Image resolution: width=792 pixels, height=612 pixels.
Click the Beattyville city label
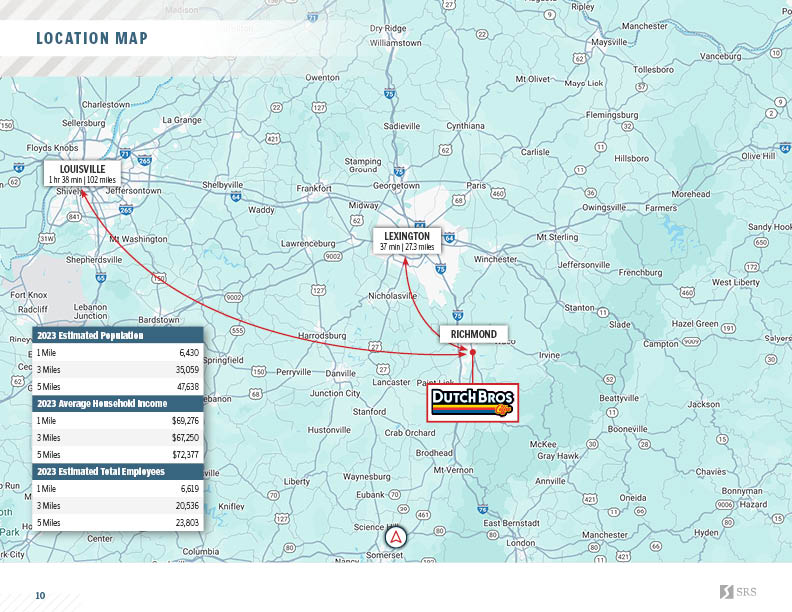click(x=619, y=398)
